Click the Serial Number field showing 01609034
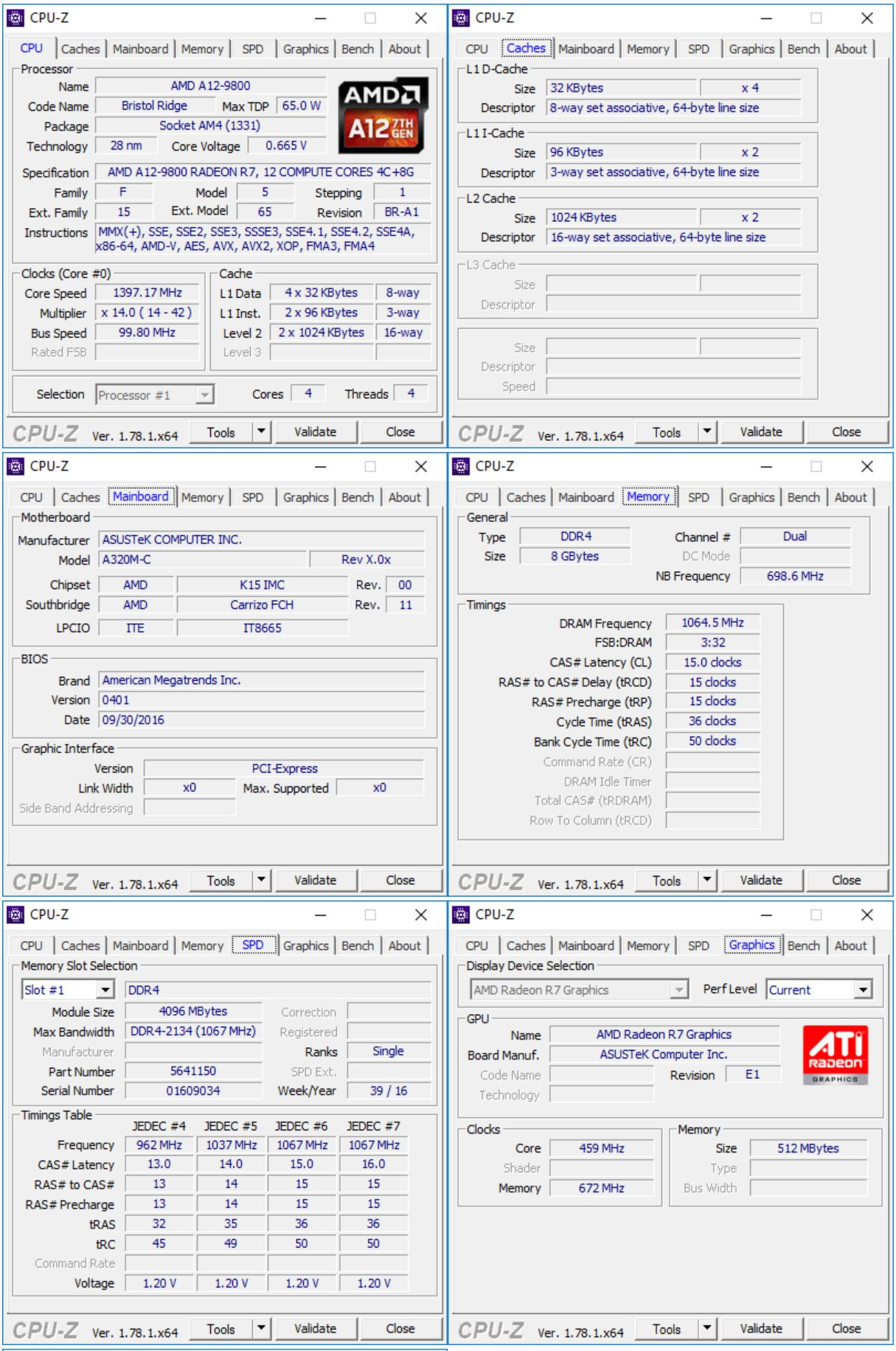This screenshot has width=896, height=1351. pos(193,1091)
